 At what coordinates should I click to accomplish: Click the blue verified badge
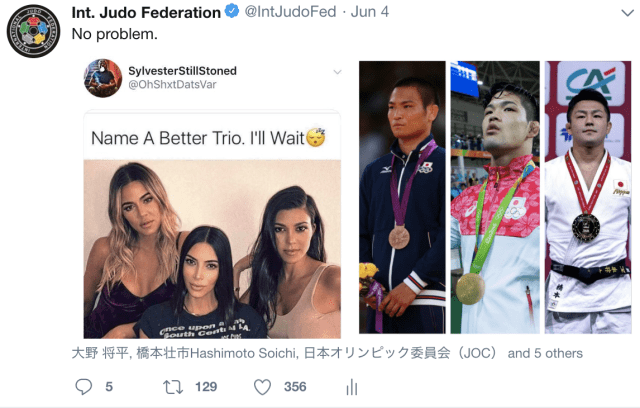click(x=232, y=11)
